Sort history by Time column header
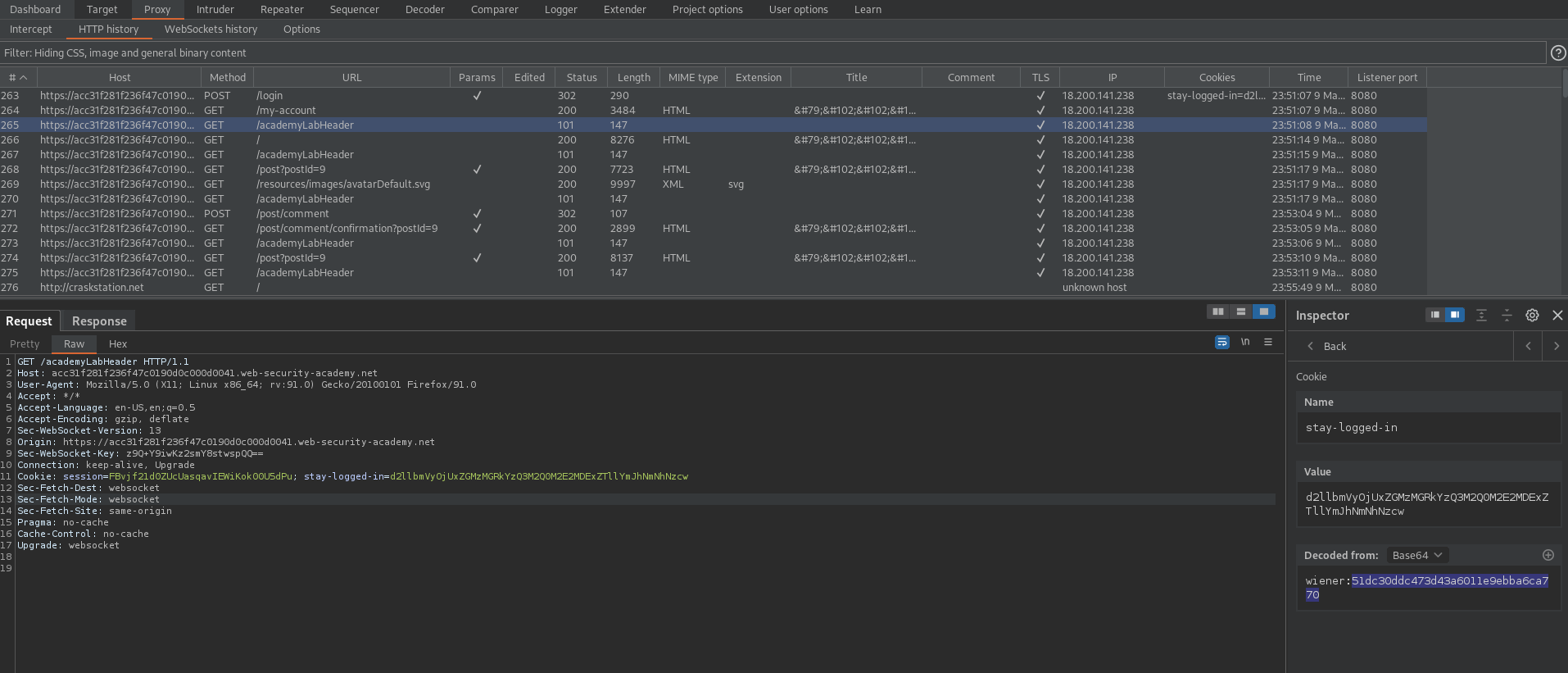 (1308, 77)
